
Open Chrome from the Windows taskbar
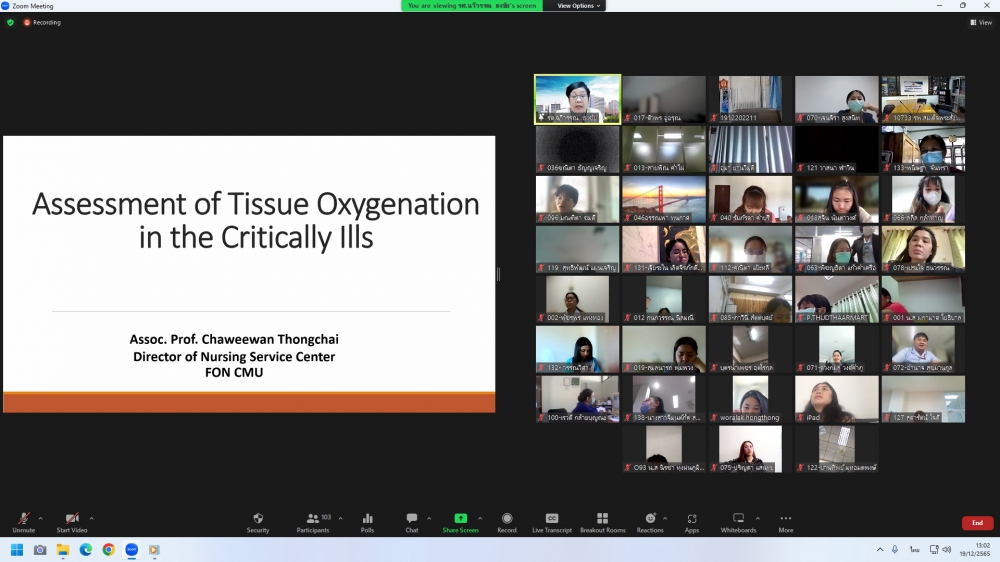pyautogui.click(x=108, y=550)
